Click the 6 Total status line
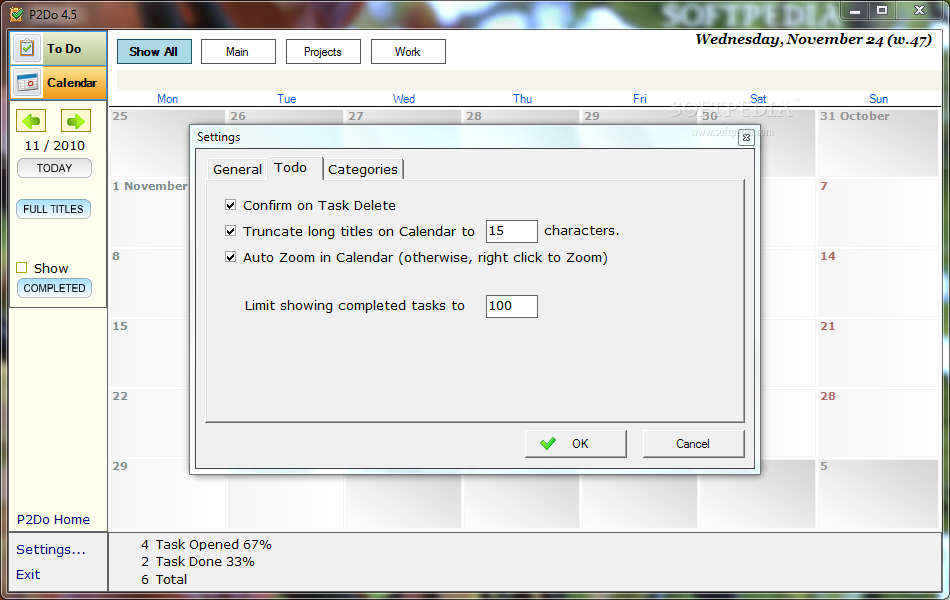The width and height of the screenshot is (950, 600). (x=164, y=579)
